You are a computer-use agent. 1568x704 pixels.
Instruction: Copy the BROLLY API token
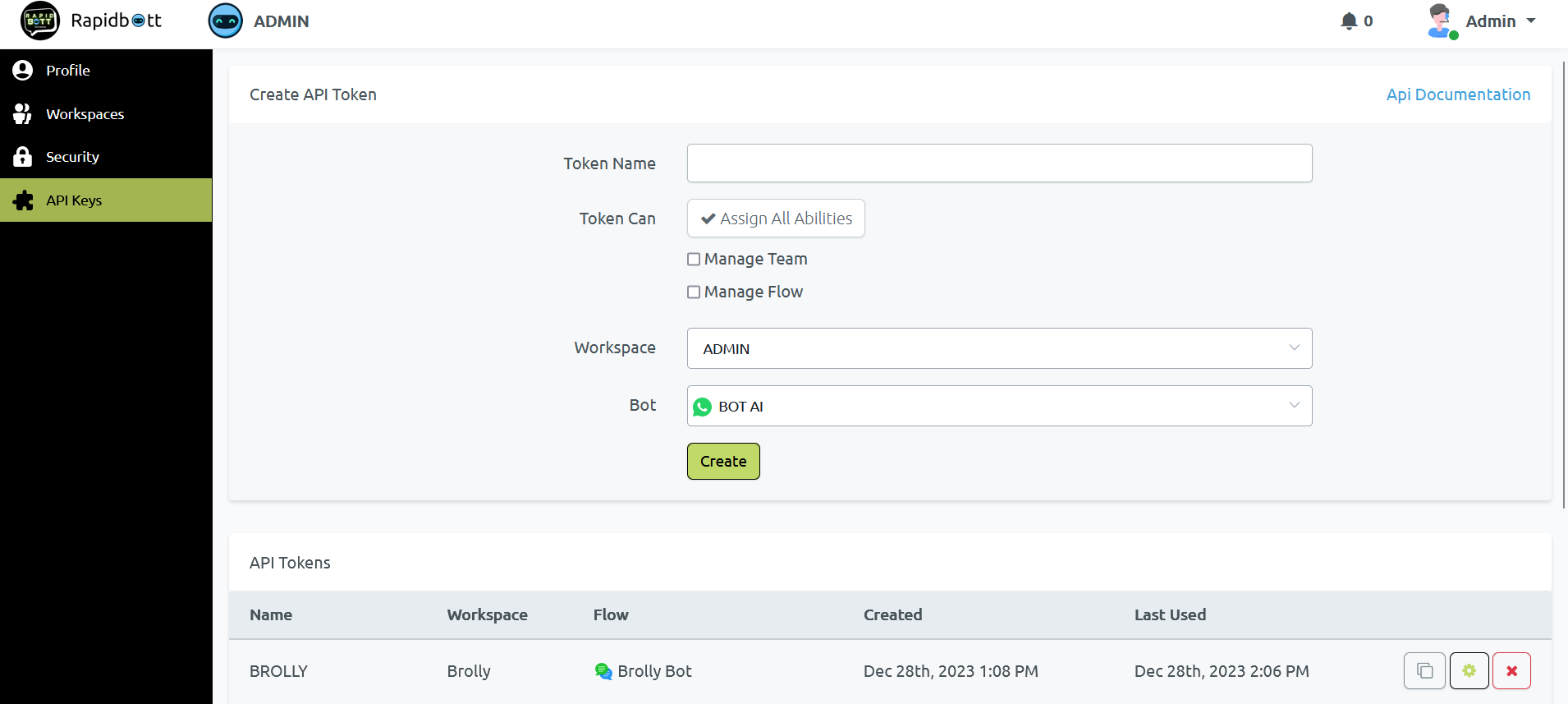(x=1424, y=671)
